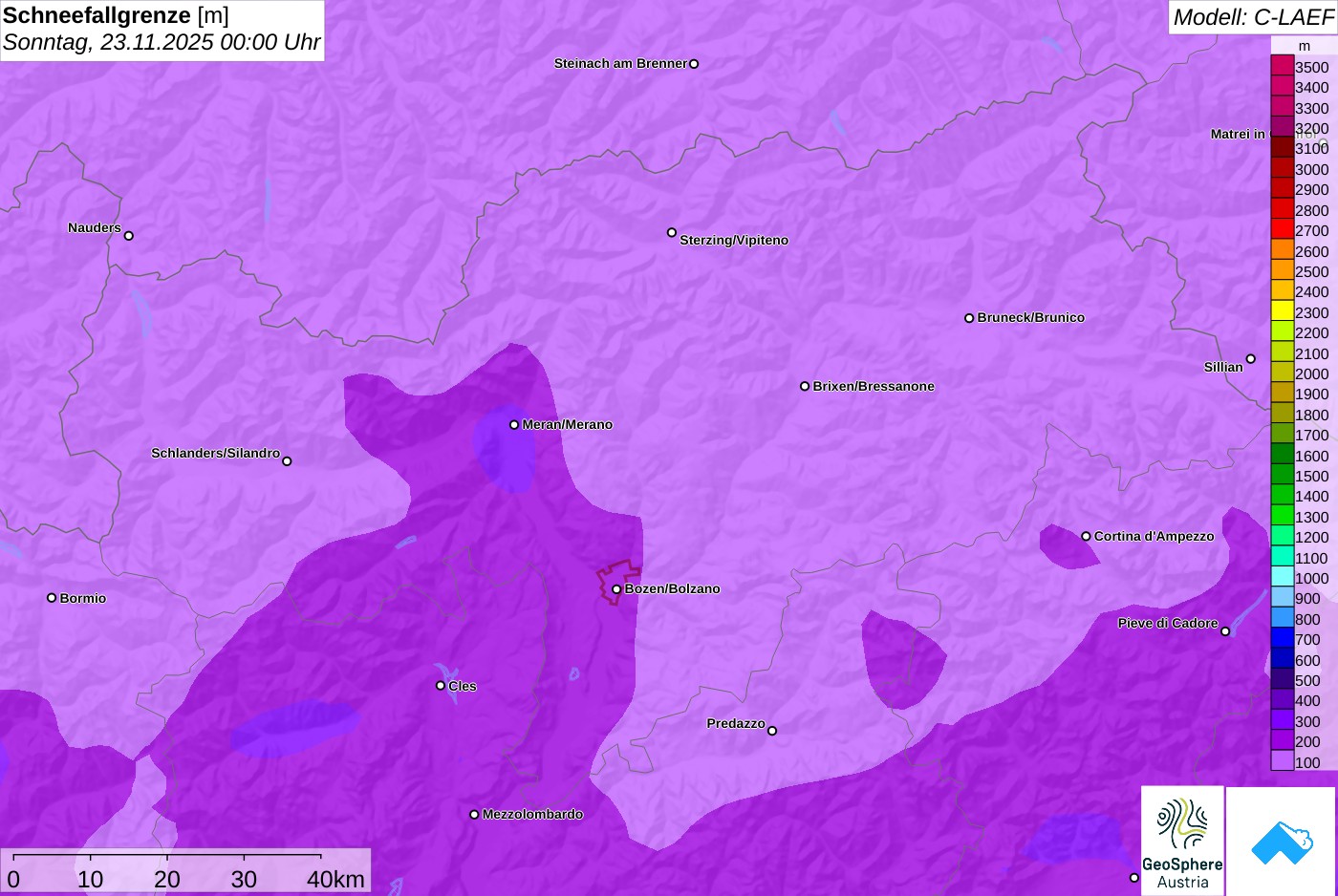Select the Schlanders/Silandro text label
1338x896 pixels.
[216, 453]
